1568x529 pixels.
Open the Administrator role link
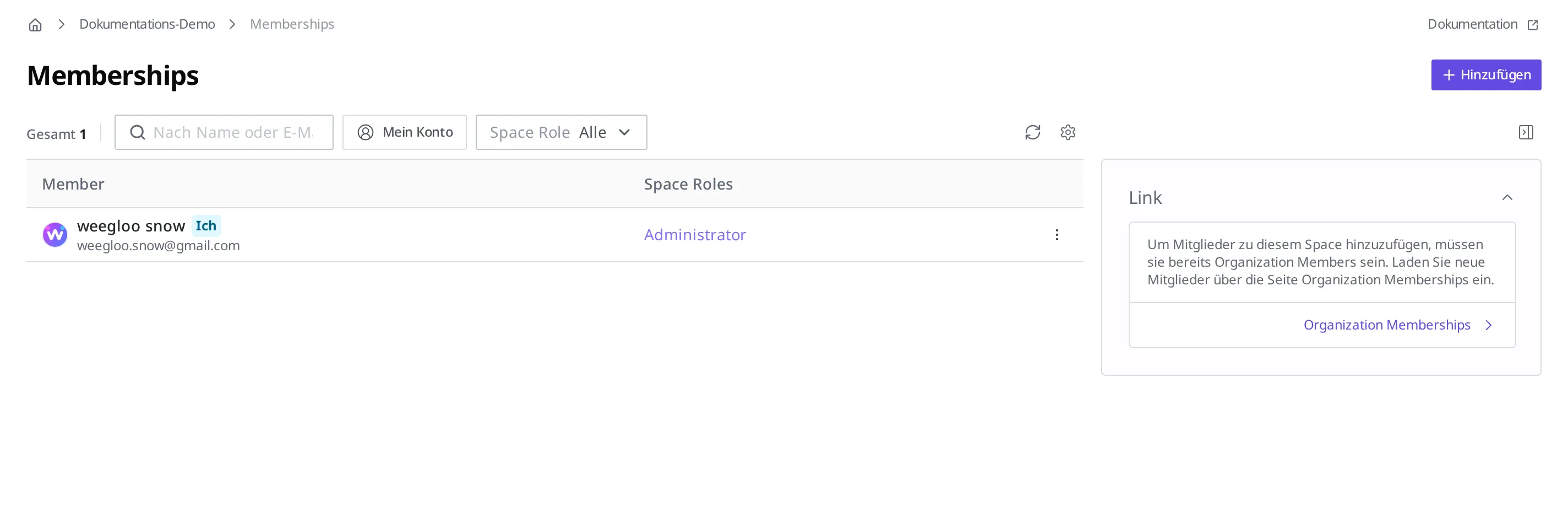click(x=694, y=235)
